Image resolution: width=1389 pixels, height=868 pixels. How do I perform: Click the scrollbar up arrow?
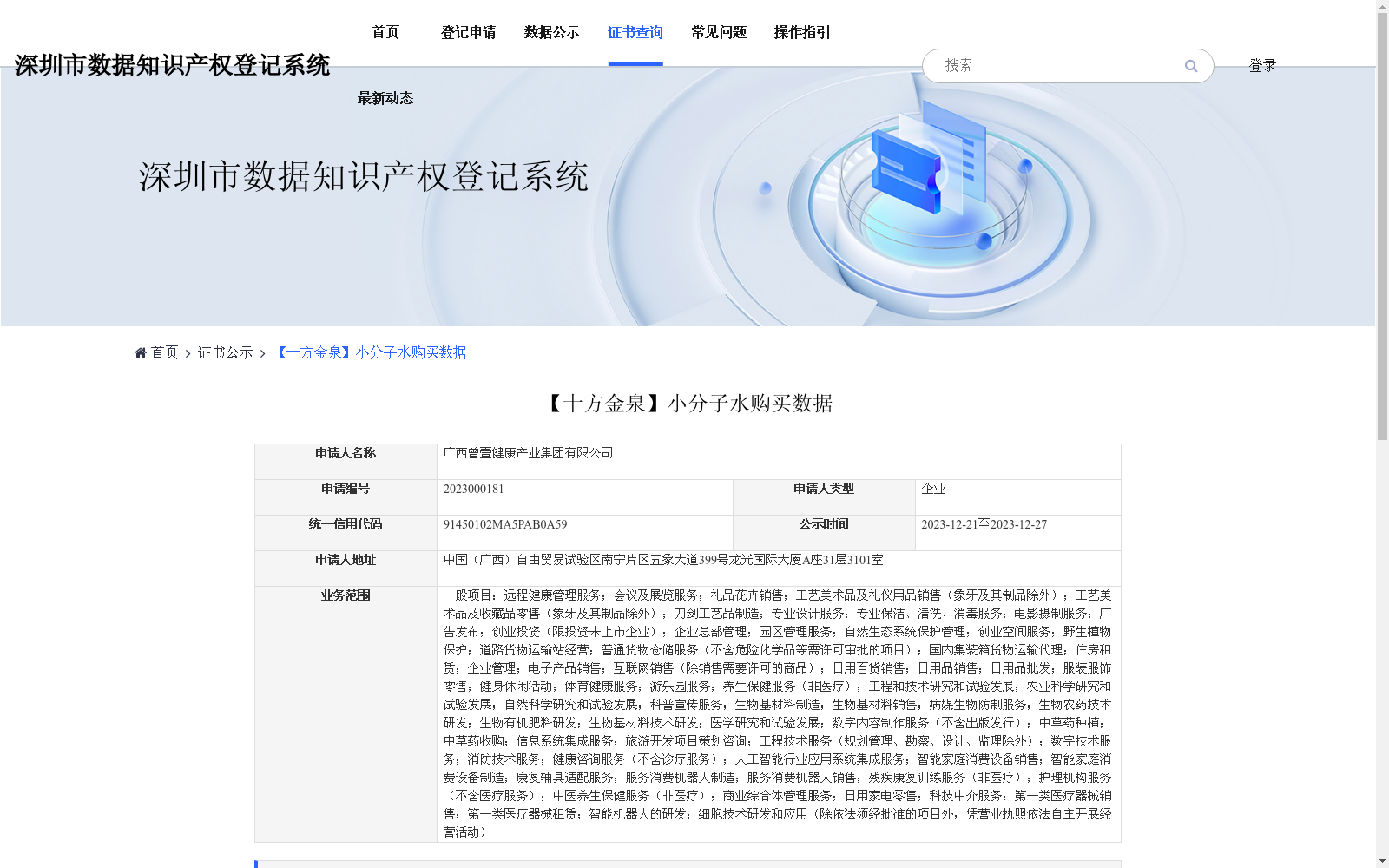(x=1382, y=6)
